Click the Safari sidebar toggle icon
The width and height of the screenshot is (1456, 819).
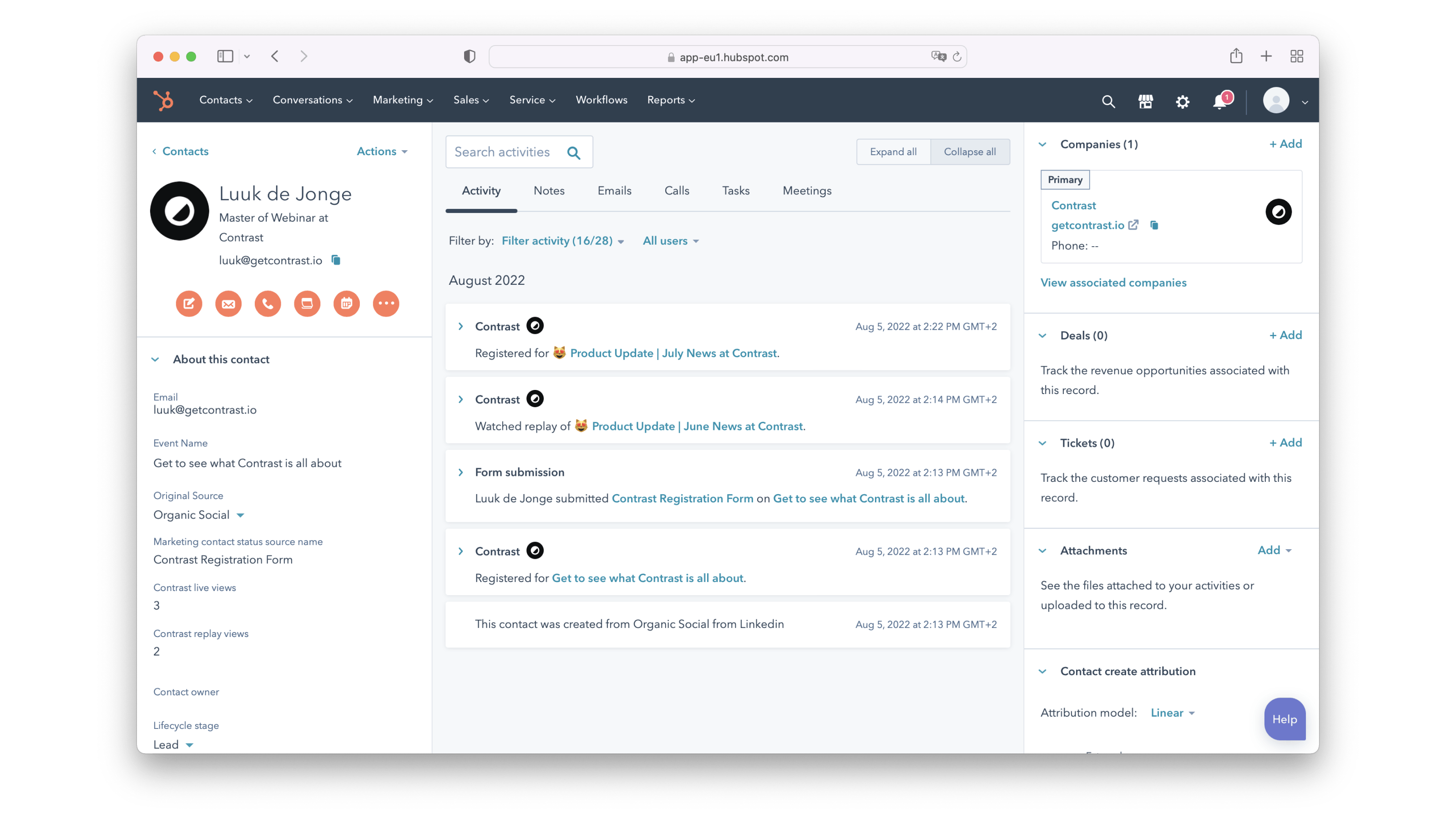pos(225,56)
